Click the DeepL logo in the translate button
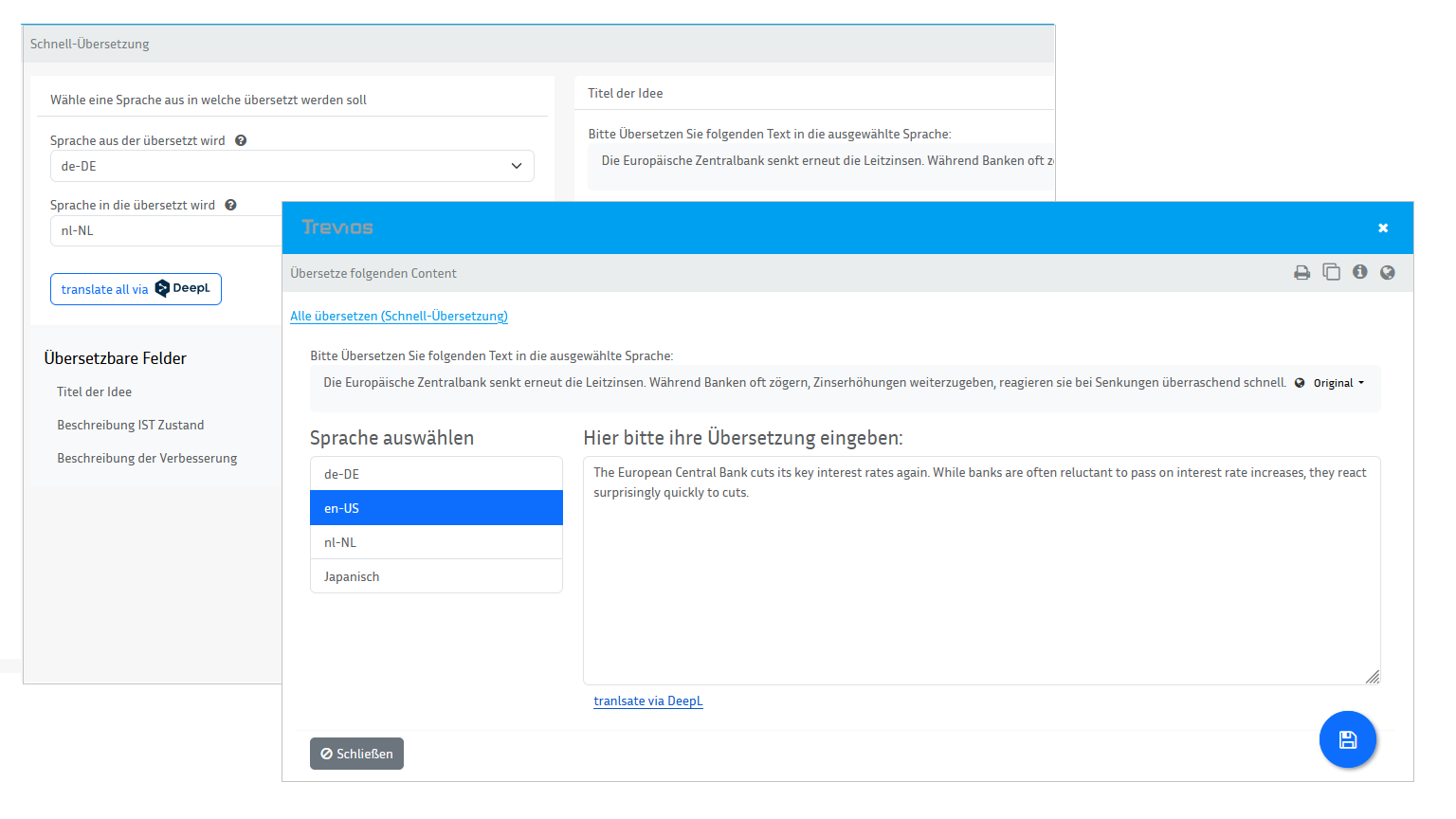Image resolution: width=1456 pixels, height=819 pixels. pyautogui.click(x=164, y=288)
